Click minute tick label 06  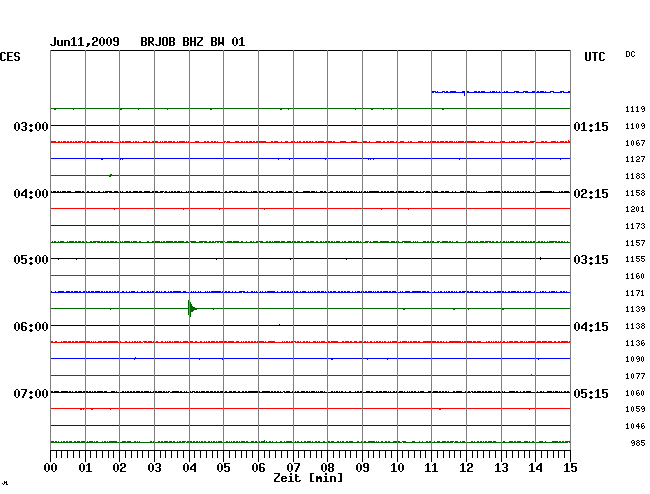pos(258,468)
